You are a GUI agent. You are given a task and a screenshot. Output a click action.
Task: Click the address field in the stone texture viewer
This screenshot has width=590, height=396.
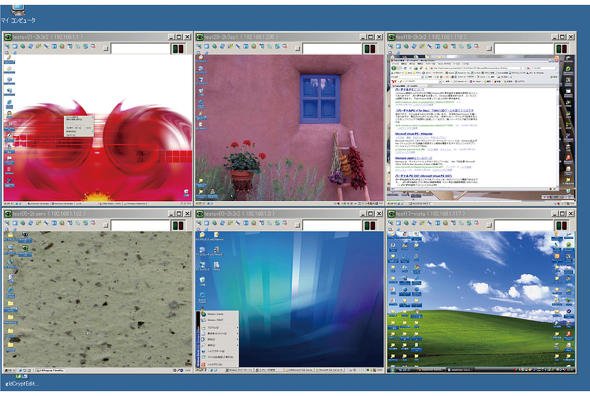click(x=140, y=225)
